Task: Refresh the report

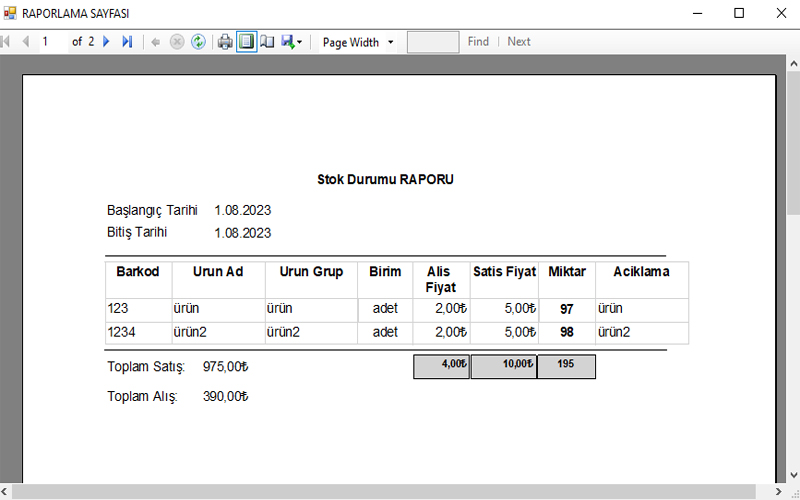Action: coord(198,42)
